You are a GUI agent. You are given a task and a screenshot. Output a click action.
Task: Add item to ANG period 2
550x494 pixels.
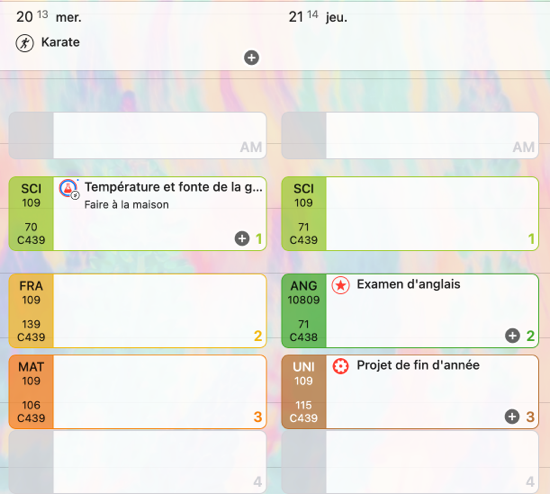[512, 336]
